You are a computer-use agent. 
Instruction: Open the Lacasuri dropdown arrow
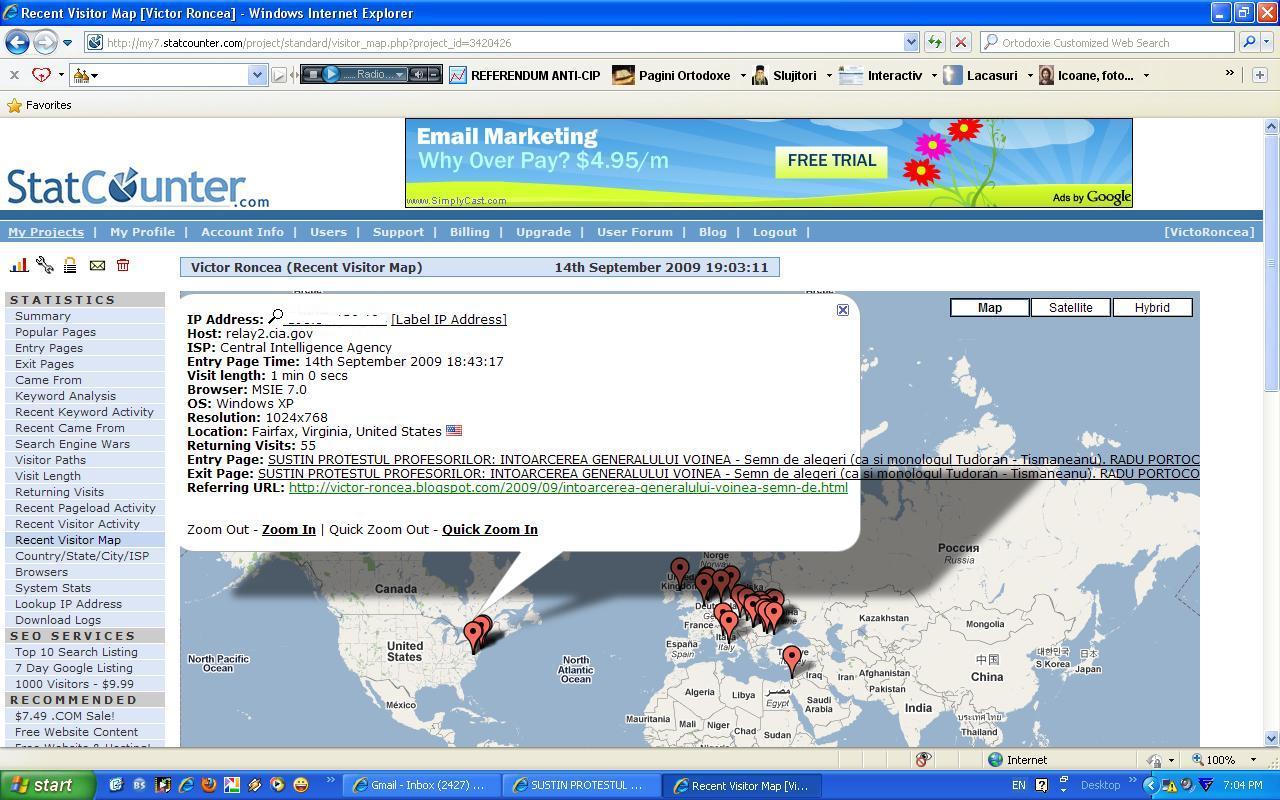[x=1030, y=75]
